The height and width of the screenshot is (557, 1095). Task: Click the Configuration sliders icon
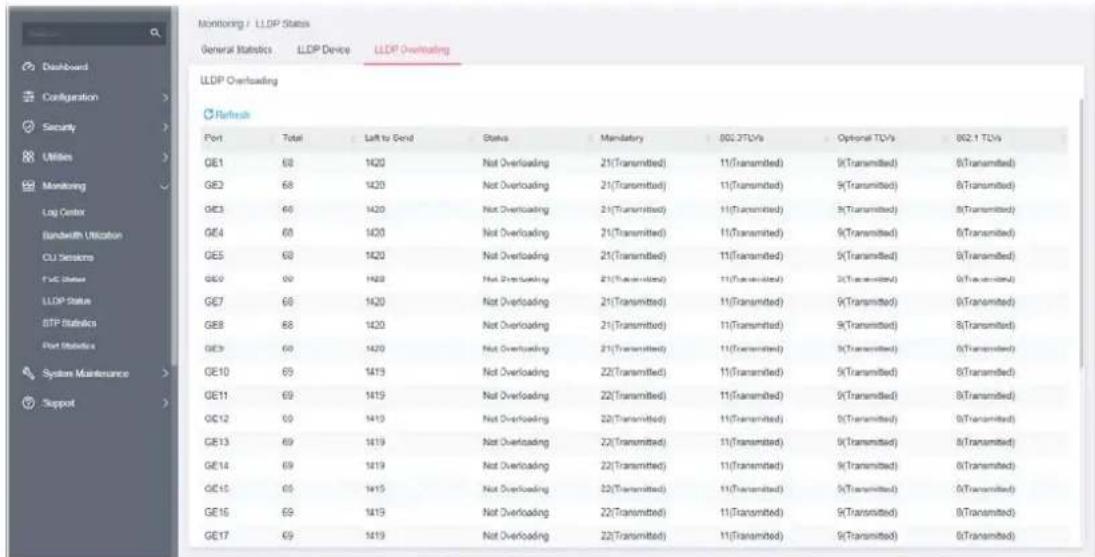(31, 97)
